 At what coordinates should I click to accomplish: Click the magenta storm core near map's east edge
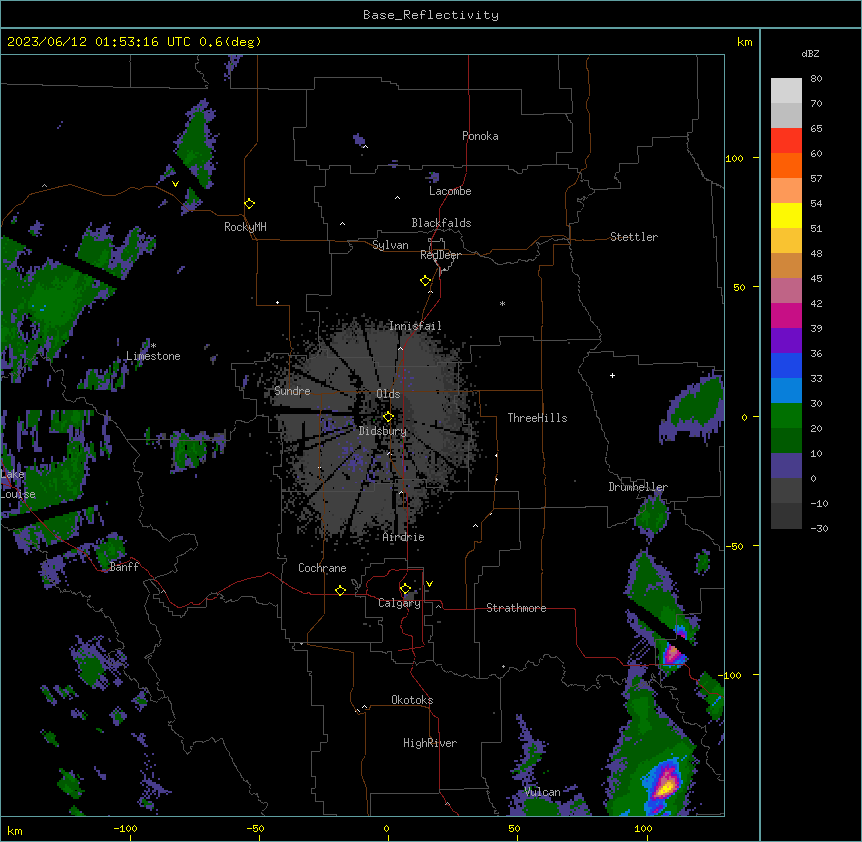[673, 654]
